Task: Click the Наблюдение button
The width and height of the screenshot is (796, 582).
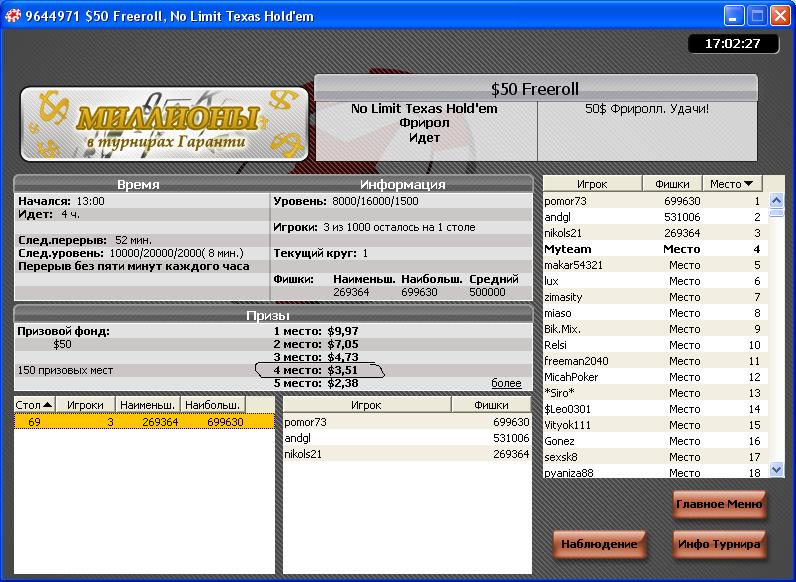Action: click(x=599, y=544)
